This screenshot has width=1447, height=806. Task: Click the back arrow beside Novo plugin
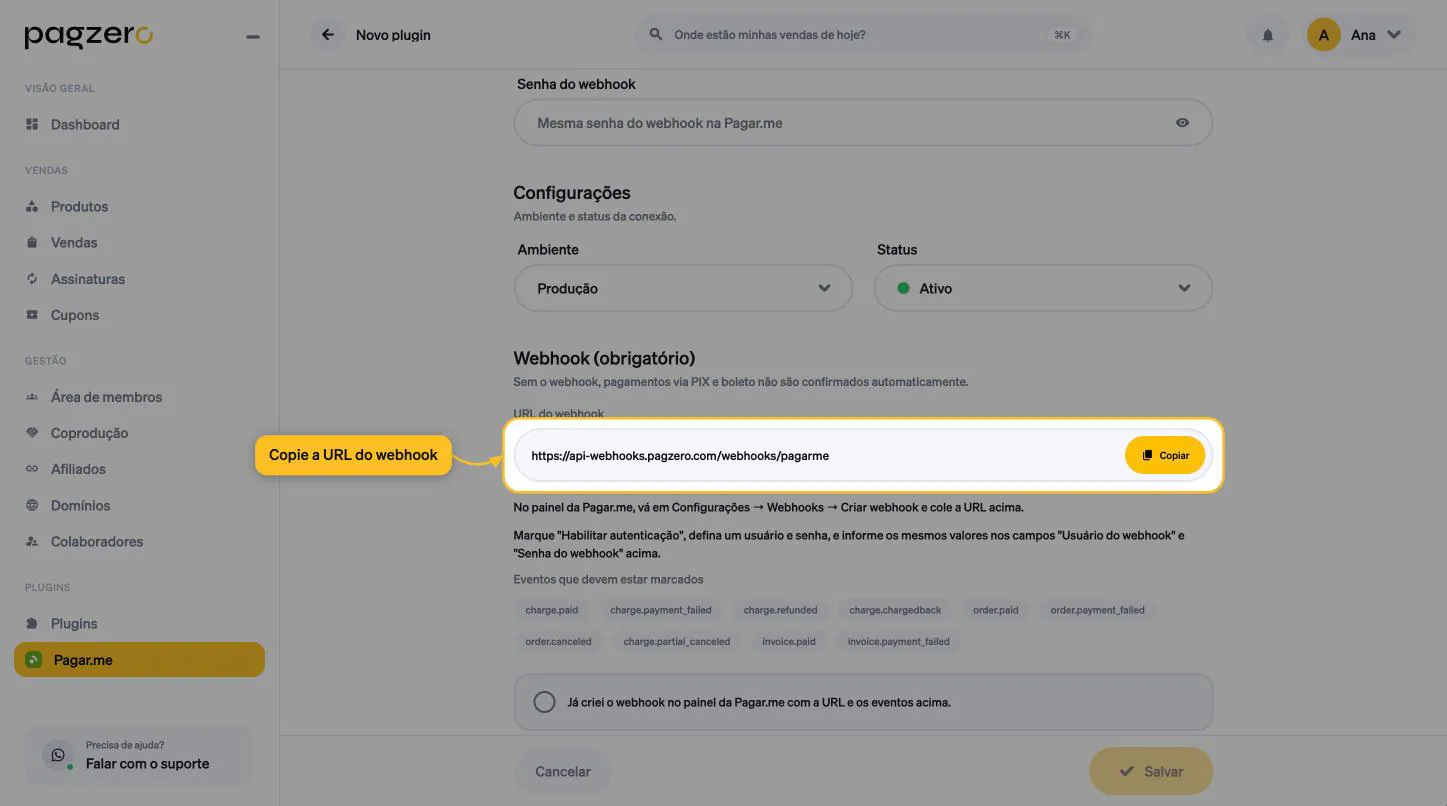pyautogui.click(x=327, y=35)
